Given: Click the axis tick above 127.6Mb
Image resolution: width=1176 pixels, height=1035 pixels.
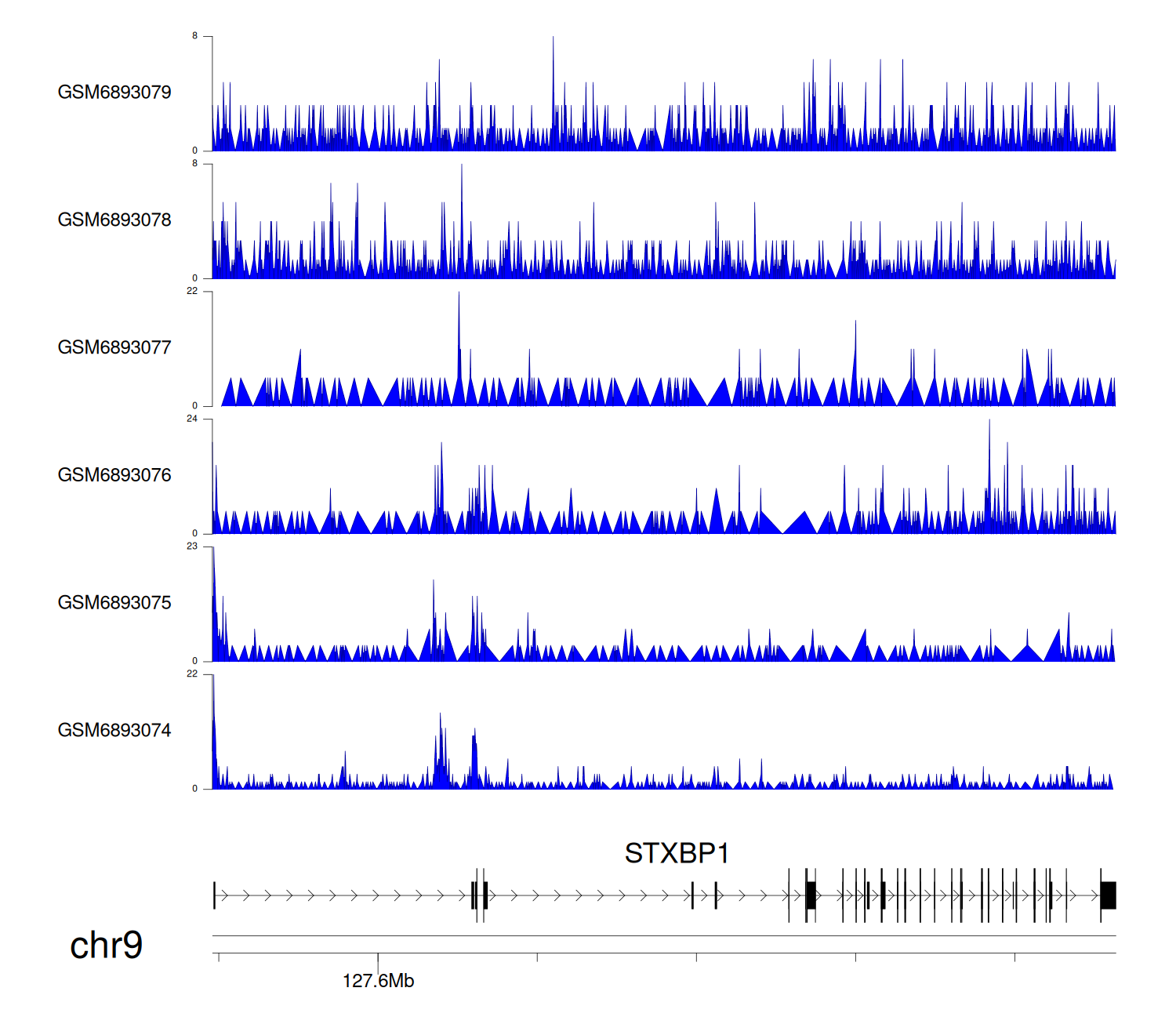Looking at the screenshot, I should 378,957.
